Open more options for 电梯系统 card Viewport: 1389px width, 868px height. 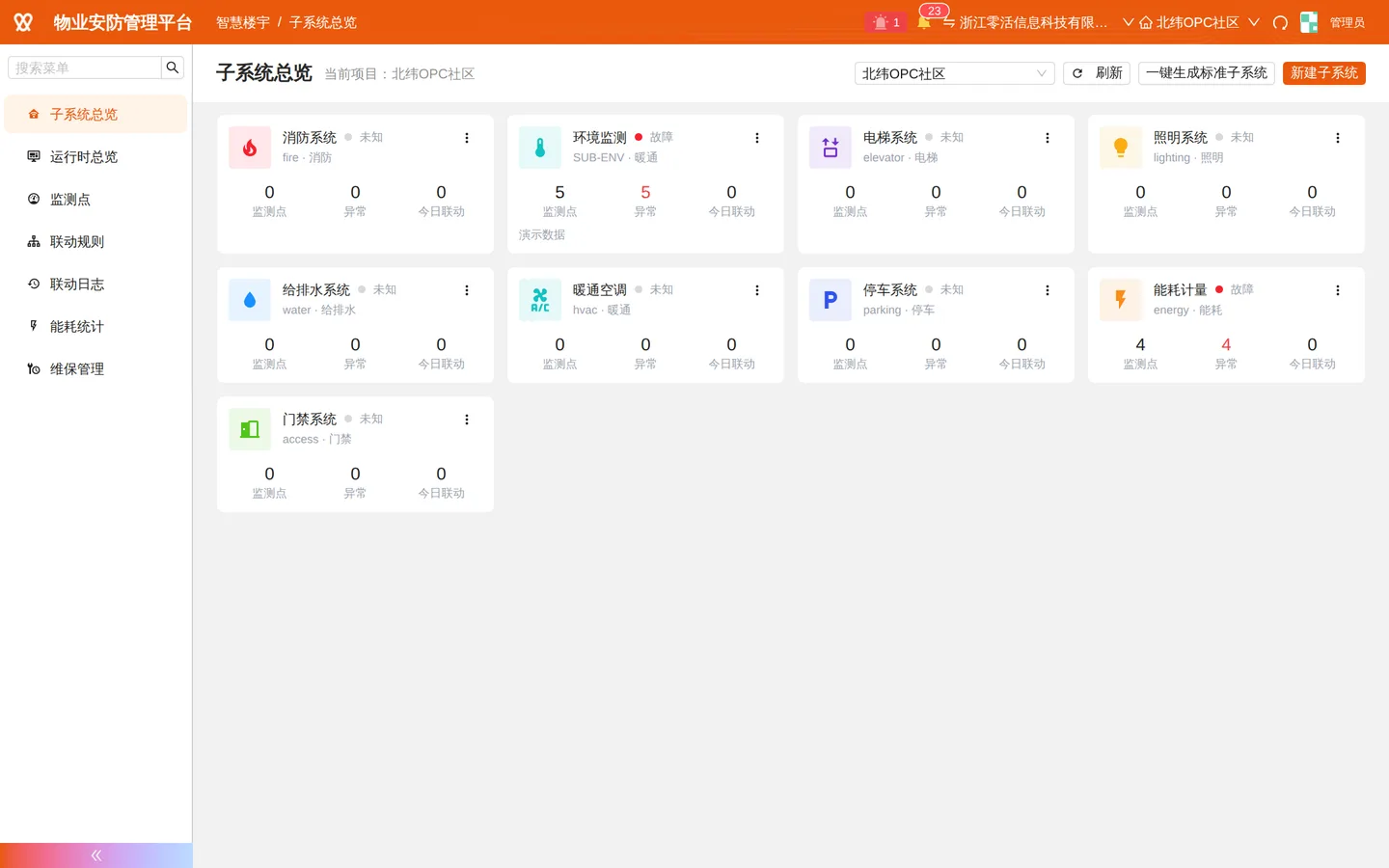[1048, 138]
